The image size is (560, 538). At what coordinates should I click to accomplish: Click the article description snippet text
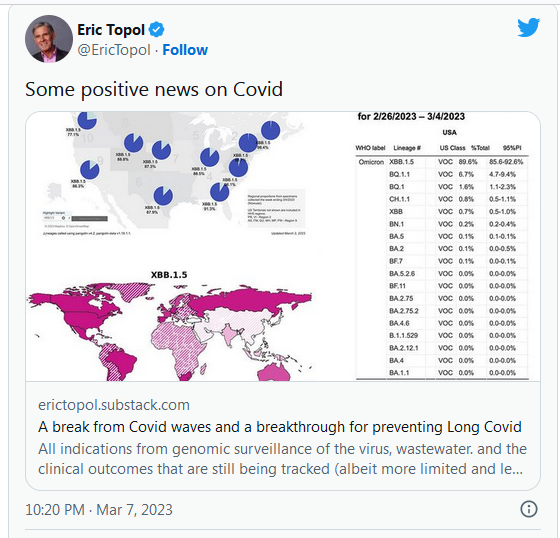tap(282, 459)
